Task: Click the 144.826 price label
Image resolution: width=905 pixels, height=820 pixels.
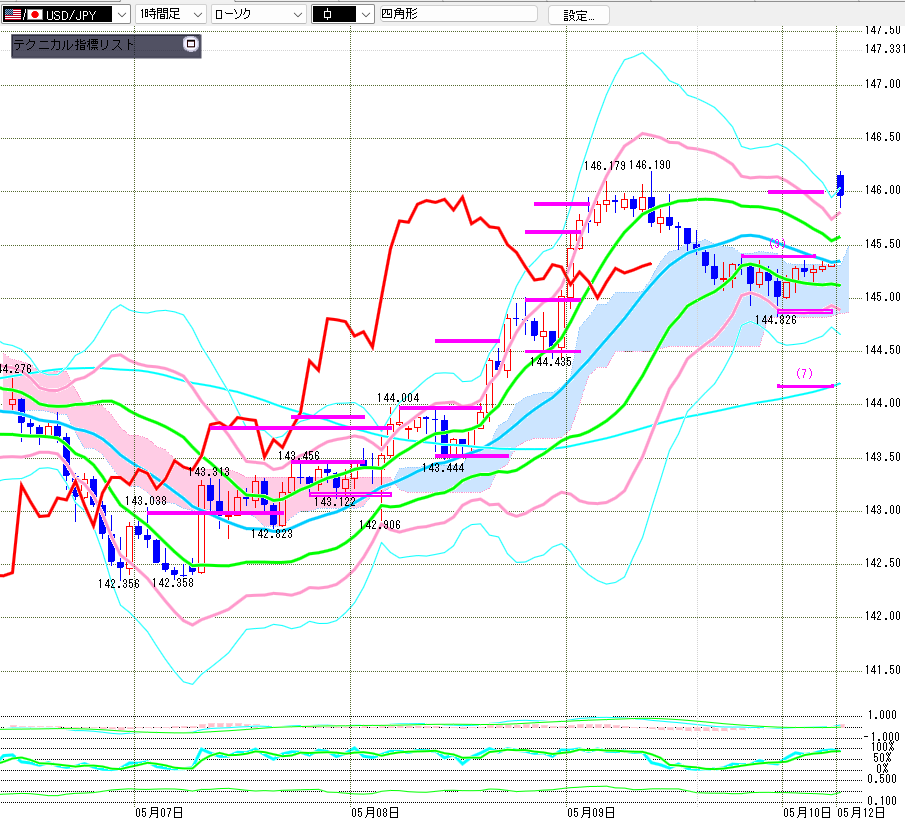Action: [776, 320]
